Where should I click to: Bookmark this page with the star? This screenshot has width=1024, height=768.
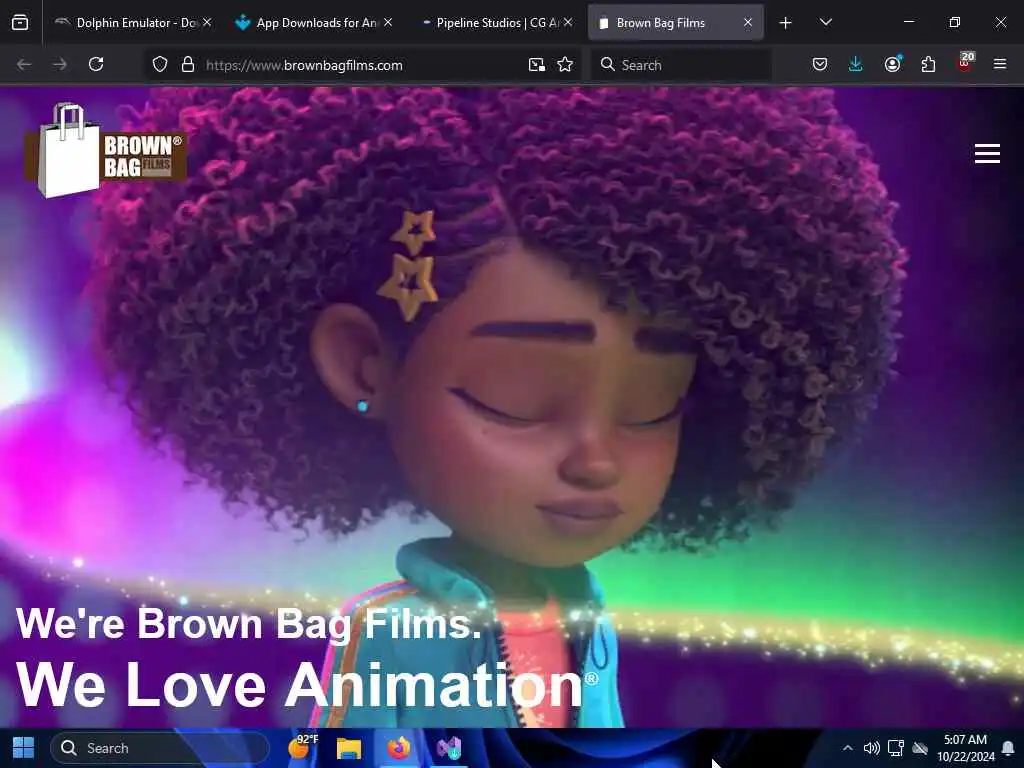coord(566,65)
